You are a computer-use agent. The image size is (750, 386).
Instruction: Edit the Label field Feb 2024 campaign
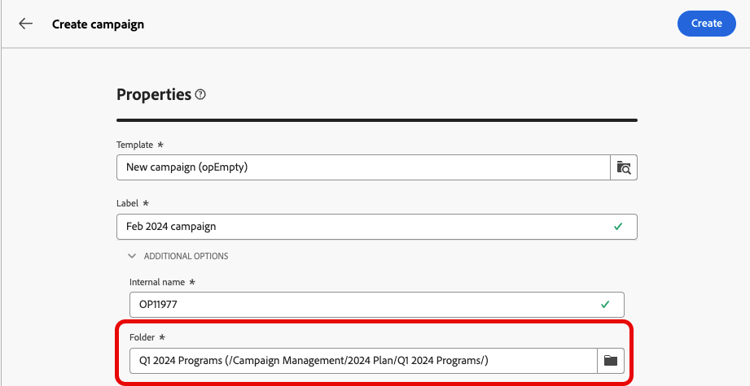(x=377, y=227)
